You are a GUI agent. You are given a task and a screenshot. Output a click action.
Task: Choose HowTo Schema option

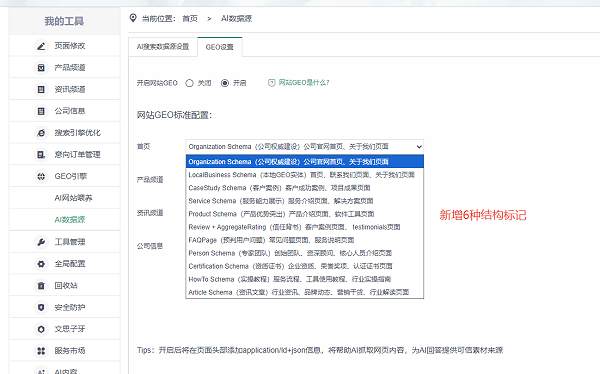[305, 279]
